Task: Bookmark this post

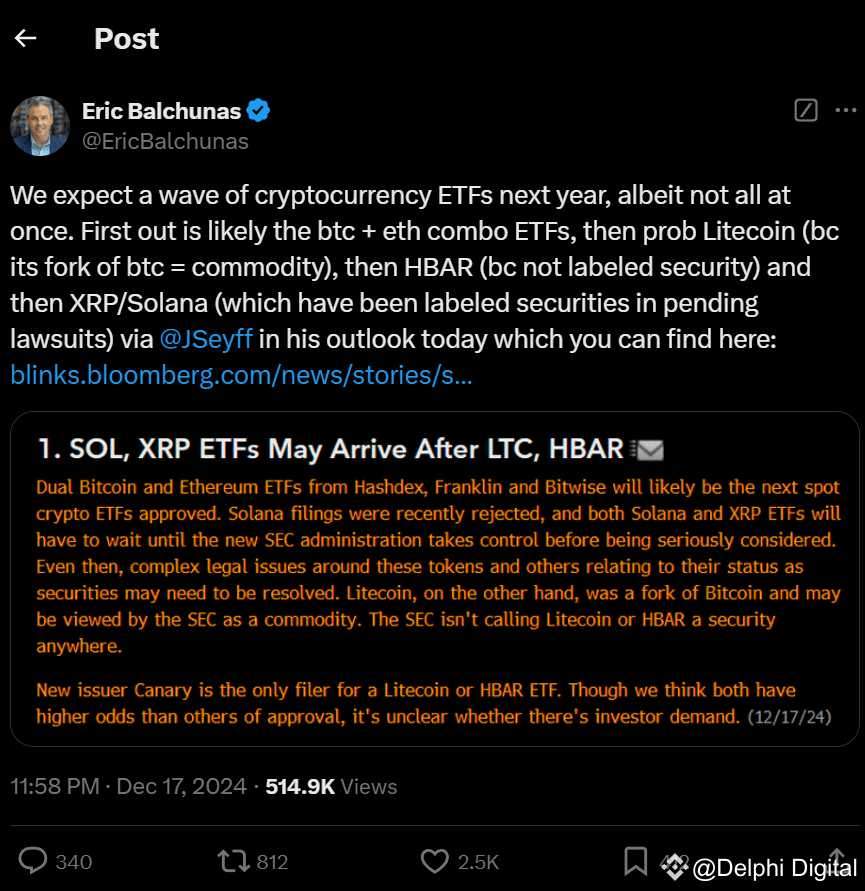Action: [x=635, y=861]
